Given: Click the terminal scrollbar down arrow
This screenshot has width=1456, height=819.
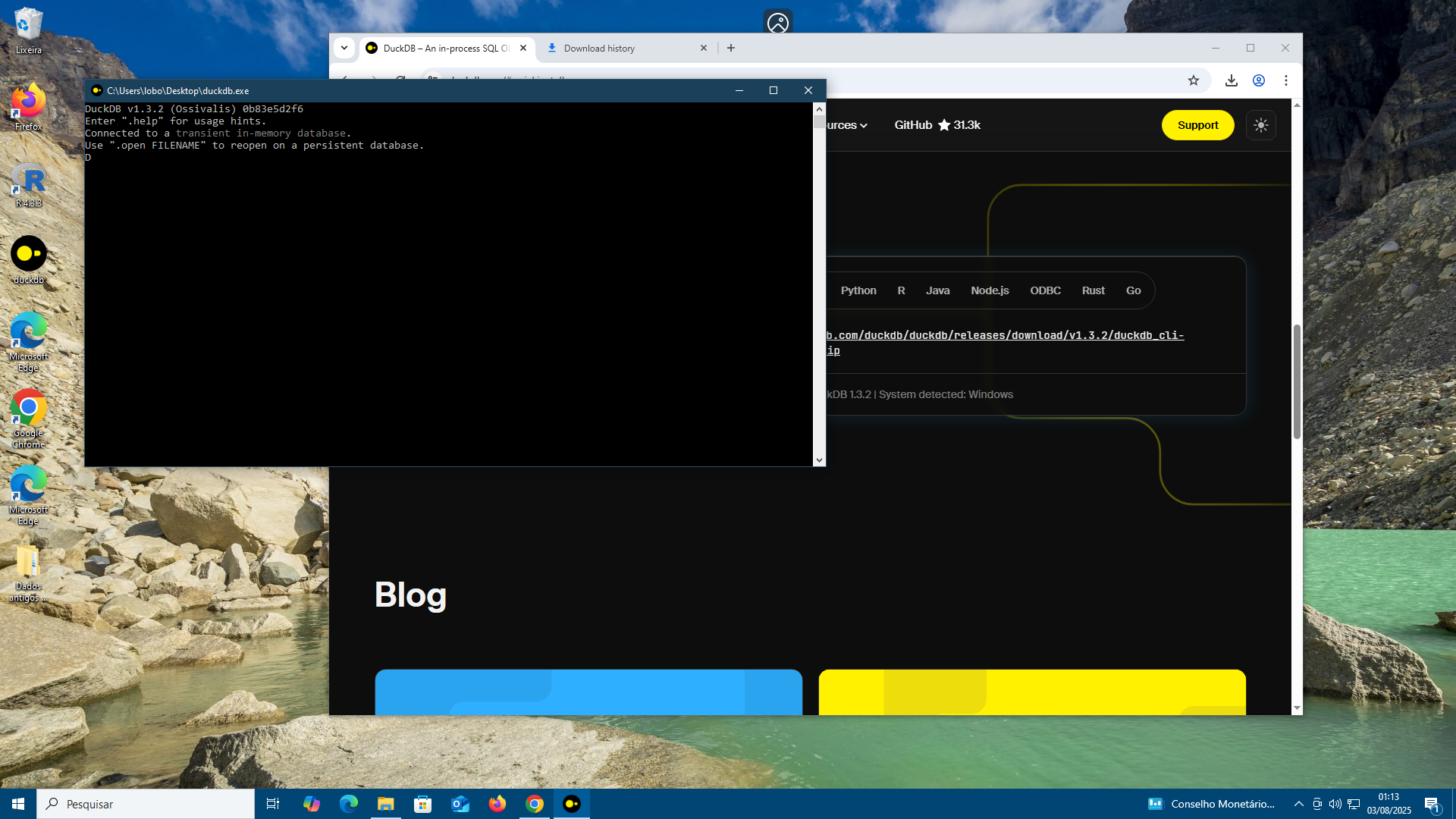Looking at the screenshot, I should [818, 460].
